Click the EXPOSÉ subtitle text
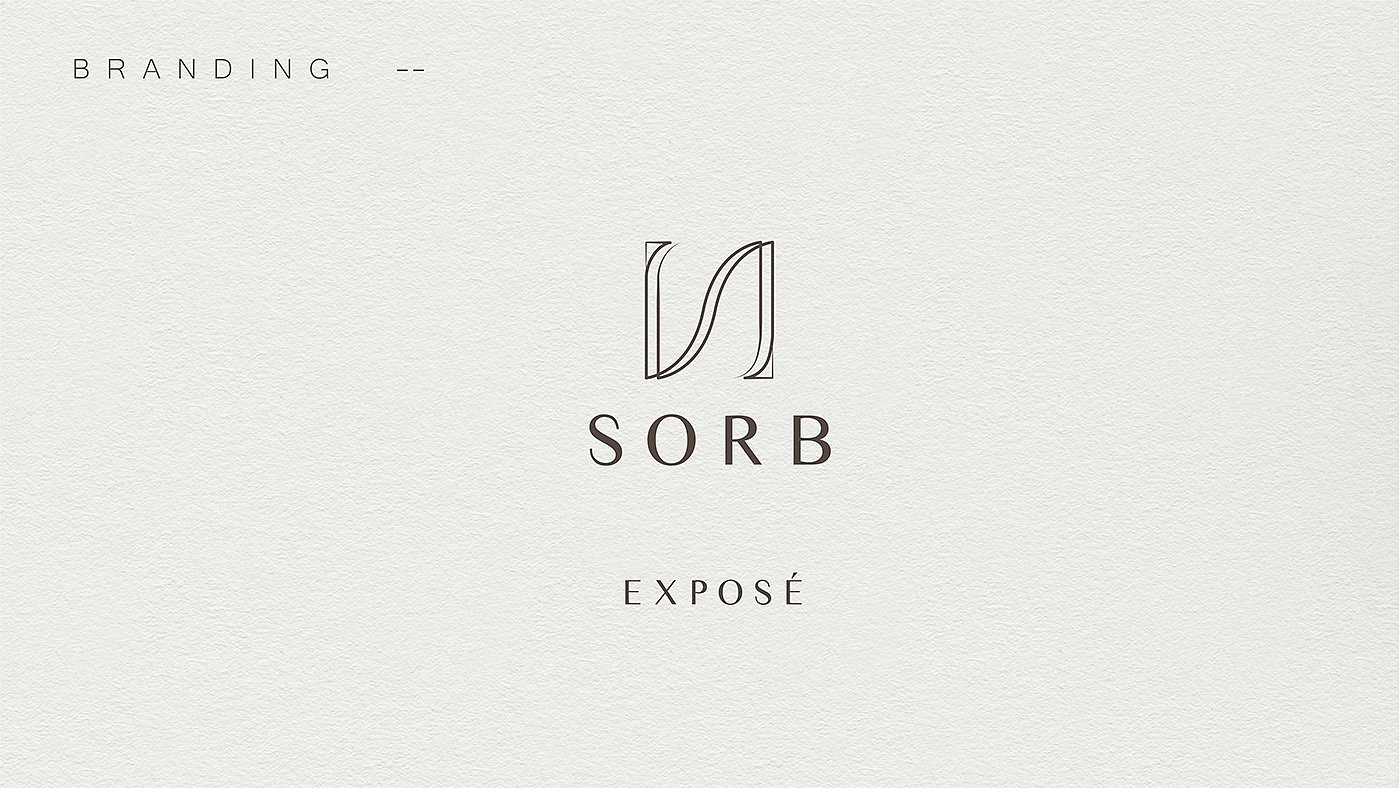The width and height of the screenshot is (1400, 788). tap(713, 590)
